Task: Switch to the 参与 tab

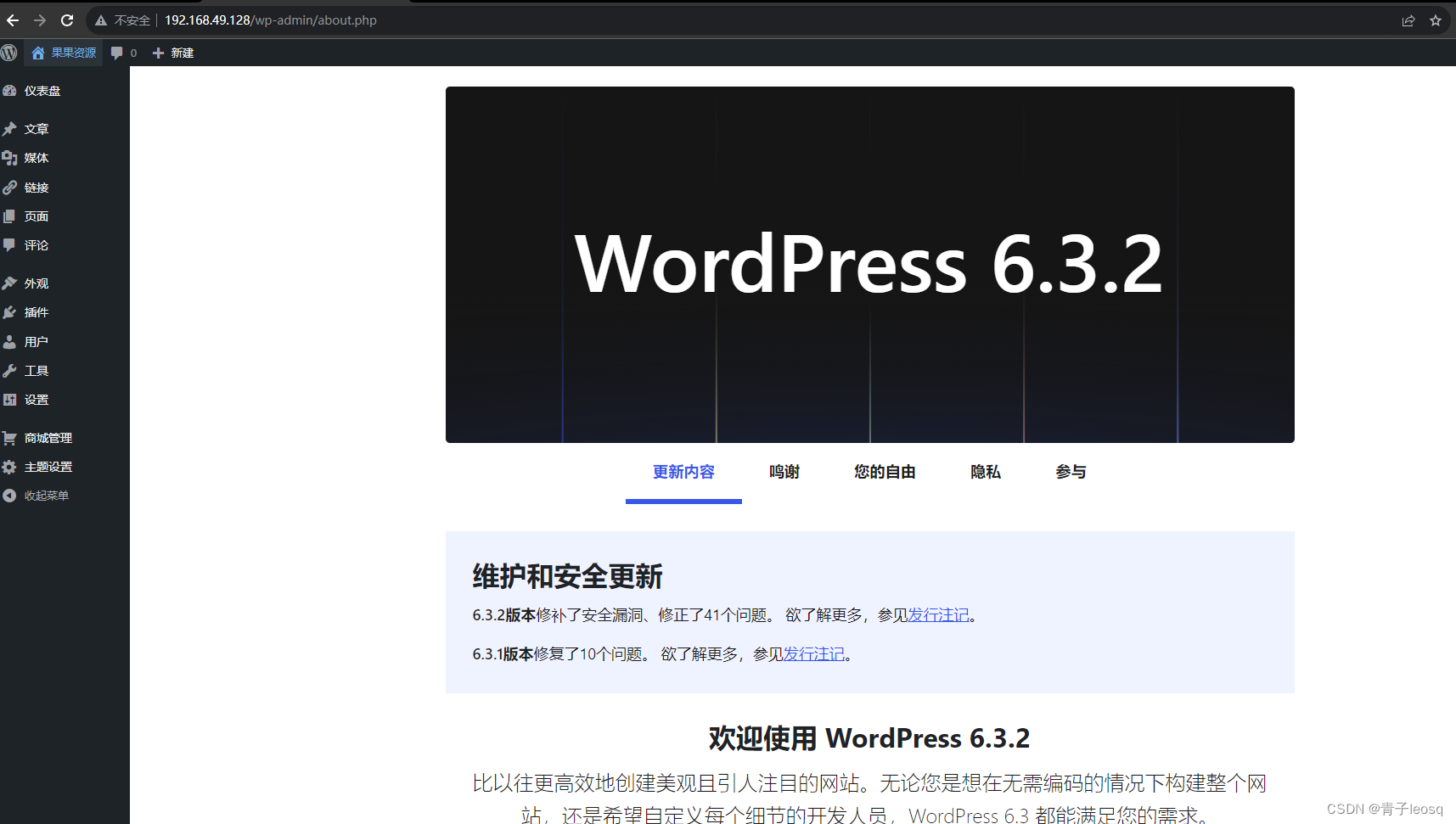Action: (1071, 472)
